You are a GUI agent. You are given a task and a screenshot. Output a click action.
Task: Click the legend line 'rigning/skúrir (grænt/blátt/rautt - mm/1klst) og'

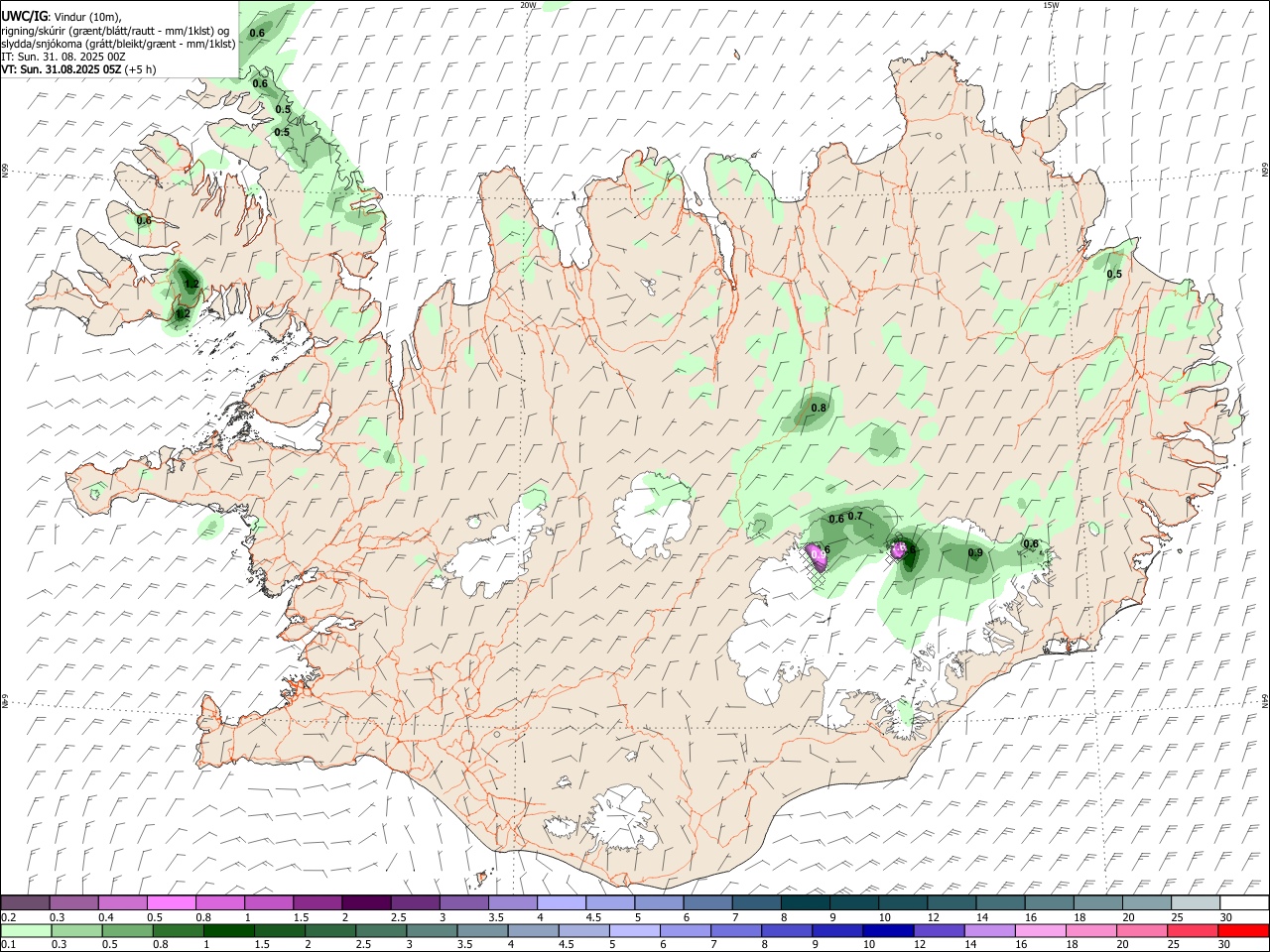(x=115, y=30)
